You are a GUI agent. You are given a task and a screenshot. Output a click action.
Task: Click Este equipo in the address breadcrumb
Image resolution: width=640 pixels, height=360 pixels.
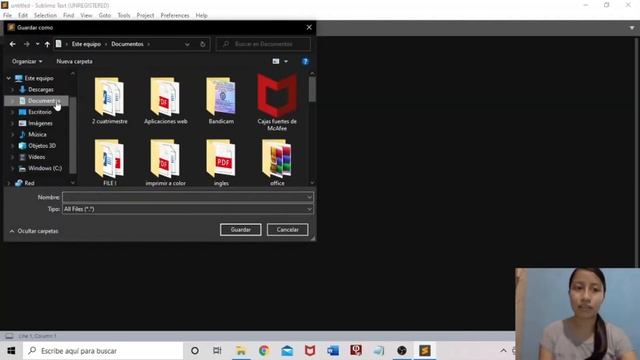[x=86, y=44]
